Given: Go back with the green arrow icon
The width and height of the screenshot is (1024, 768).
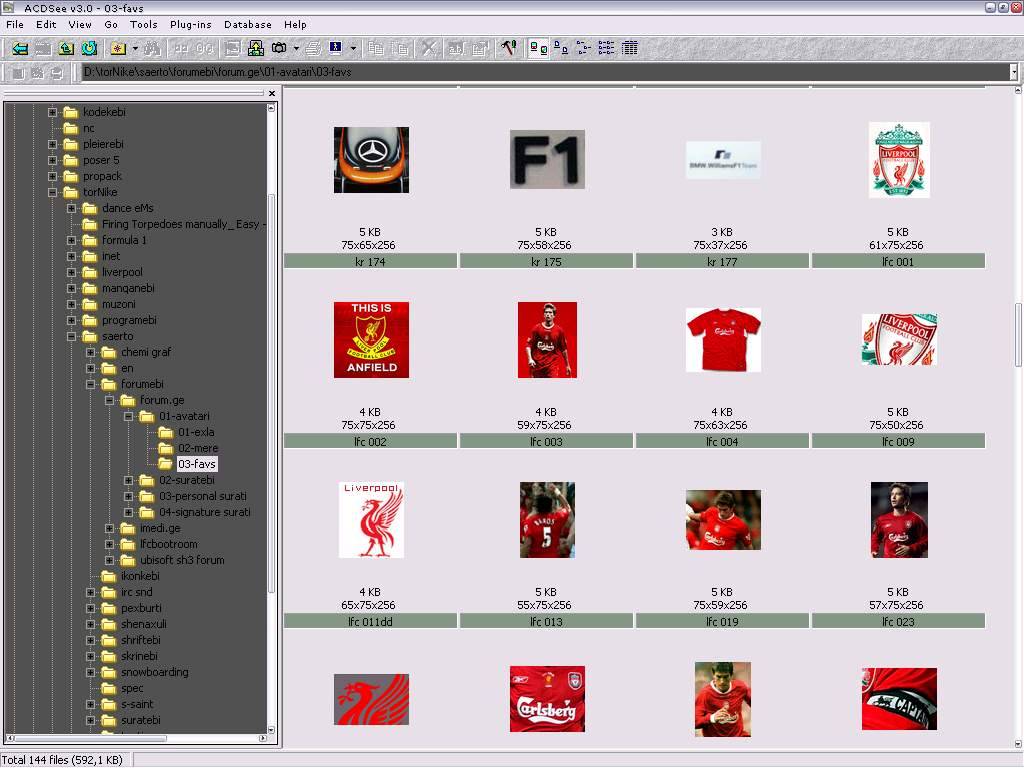Looking at the screenshot, I should click(20, 48).
